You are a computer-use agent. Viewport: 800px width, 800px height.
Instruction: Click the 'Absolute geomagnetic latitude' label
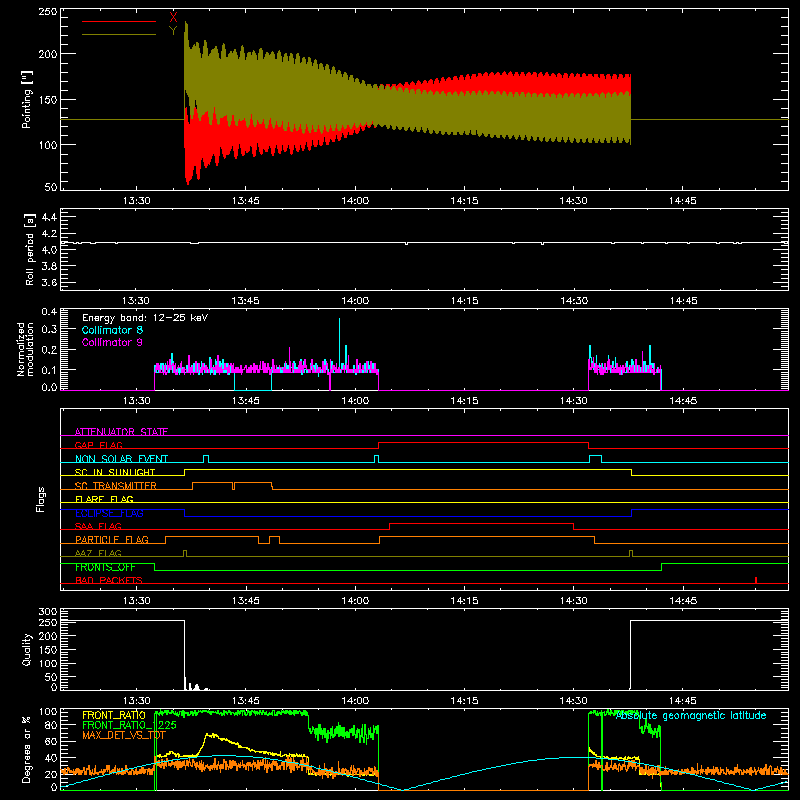(x=691, y=715)
